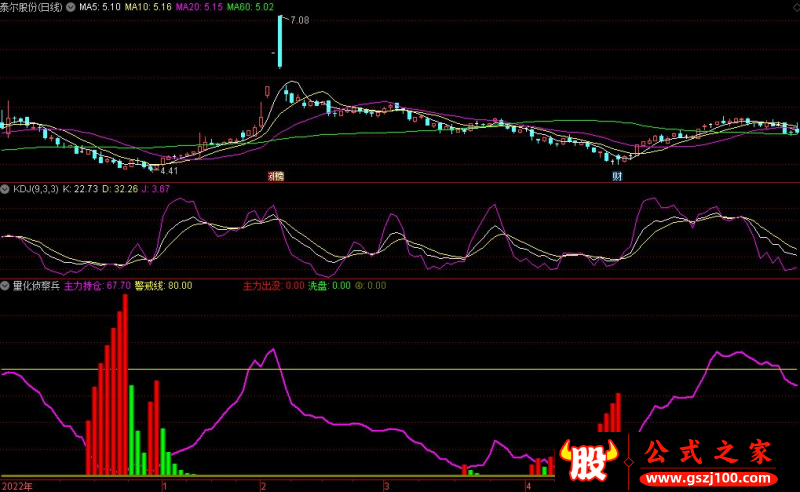
Task: Click the 4.41 low price label
Action: 169,171
